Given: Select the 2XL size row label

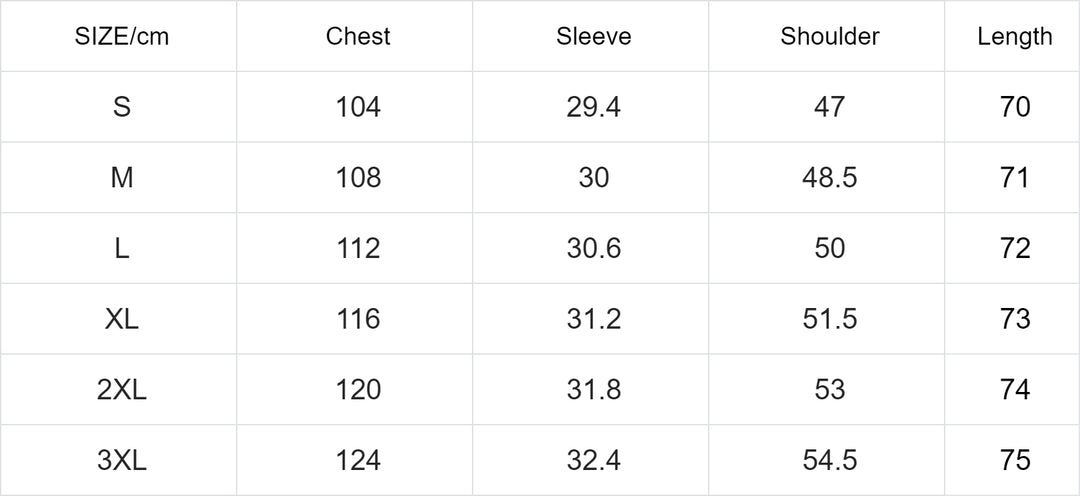Looking at the screenshot, I should (121, 390).
